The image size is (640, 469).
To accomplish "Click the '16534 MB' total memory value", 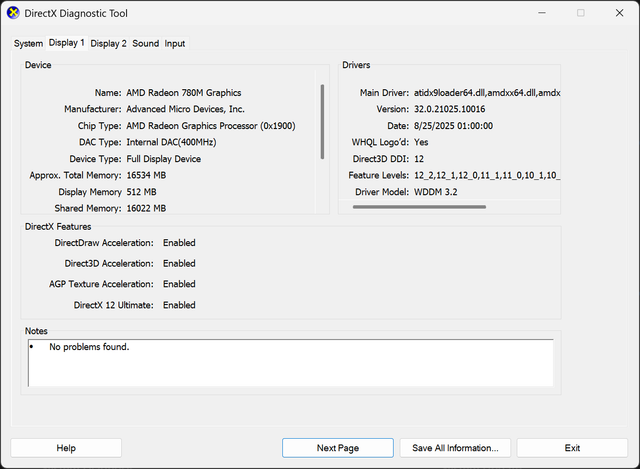I will click(146, 175).
